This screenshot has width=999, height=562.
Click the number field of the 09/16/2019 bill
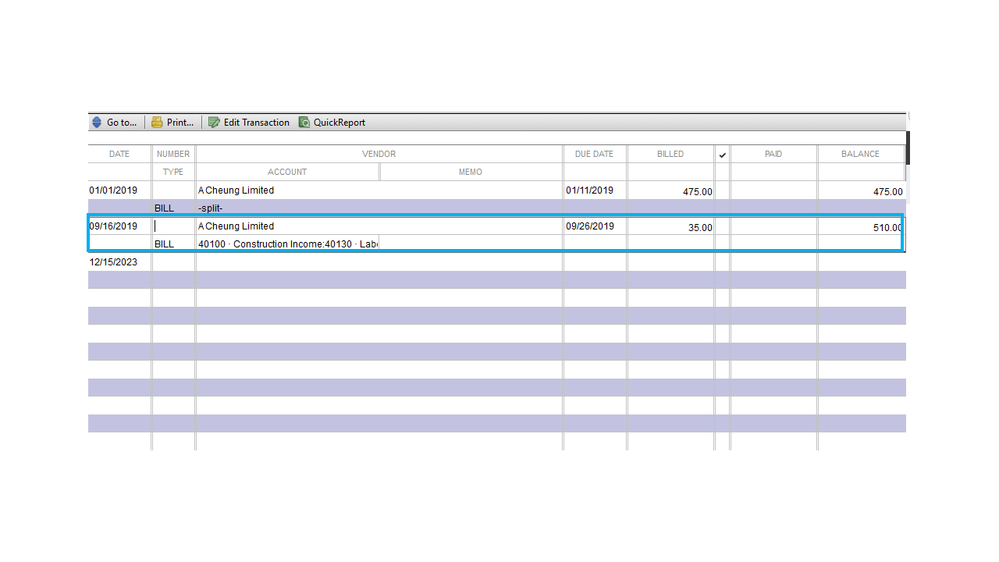tap(173, 226)
